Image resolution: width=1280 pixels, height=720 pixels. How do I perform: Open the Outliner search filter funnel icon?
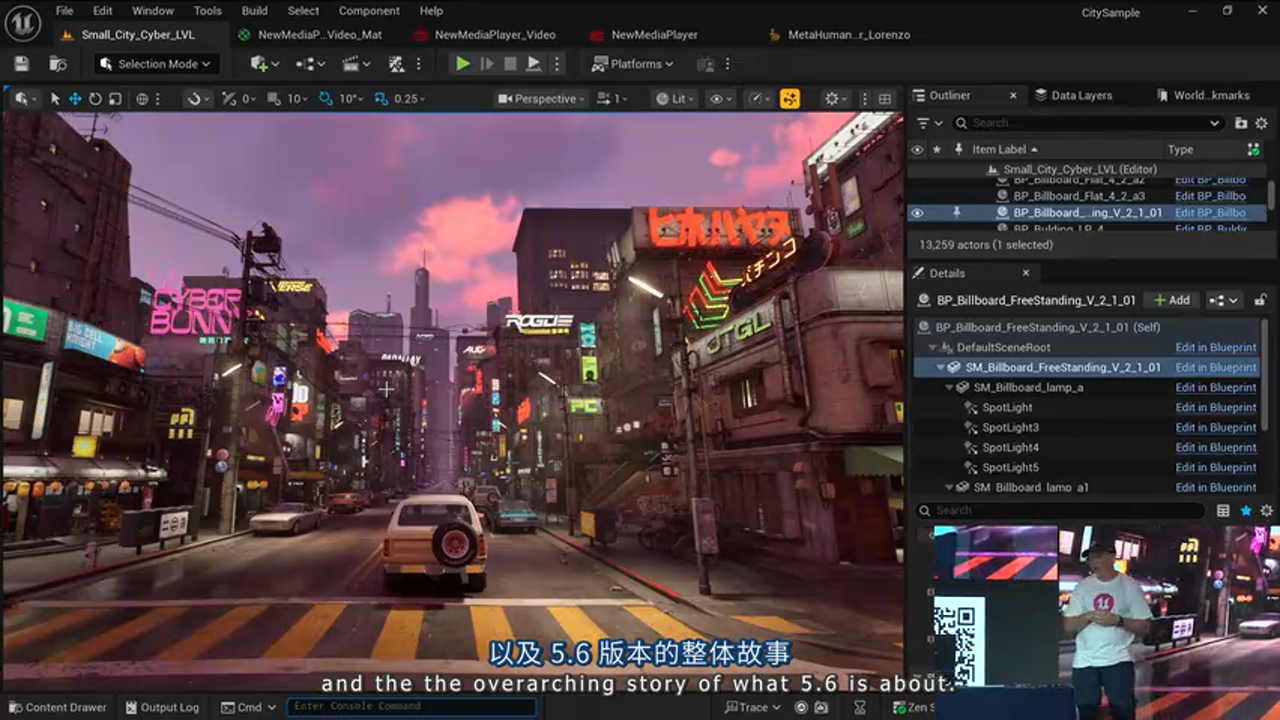922,122
